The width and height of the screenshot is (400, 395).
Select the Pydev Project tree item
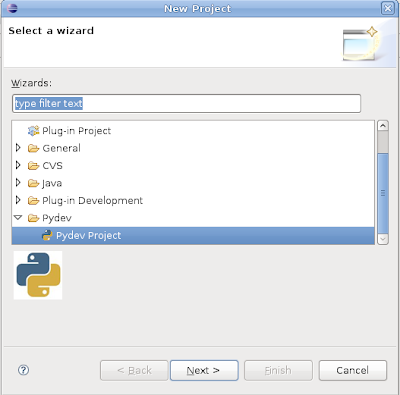[193, 236]
